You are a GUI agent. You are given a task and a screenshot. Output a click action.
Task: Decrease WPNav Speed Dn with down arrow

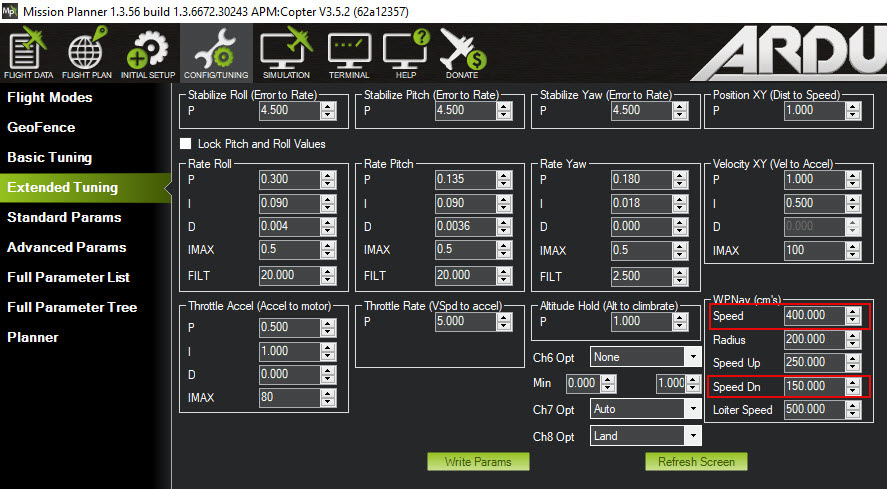click(x=852, y=390)
